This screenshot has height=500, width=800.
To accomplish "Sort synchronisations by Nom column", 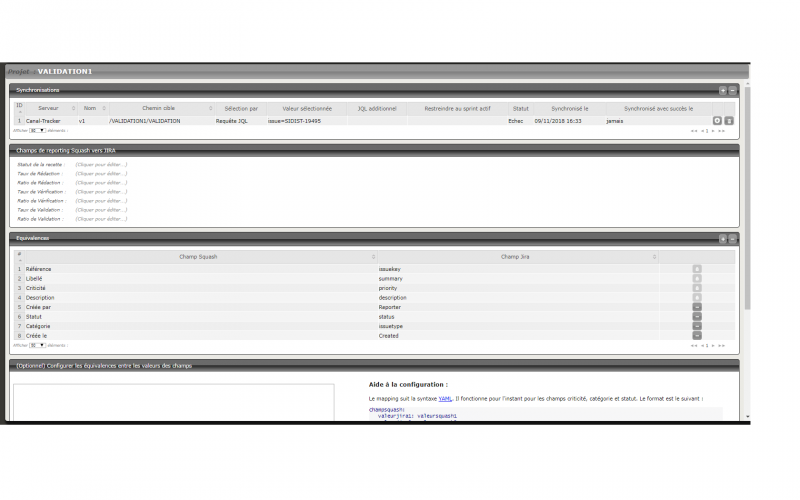I will [93, 108].
